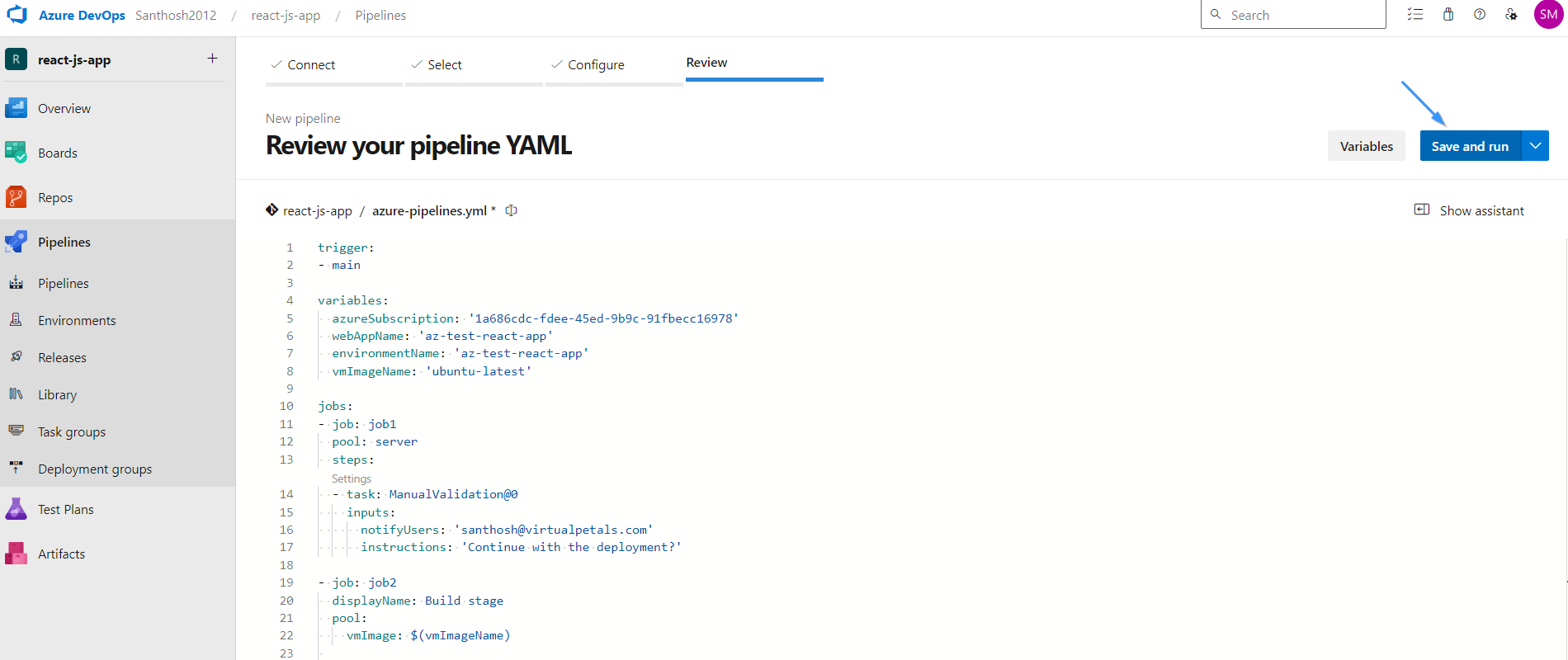Click the Save and run button
The width and height of the screenshot is (1568, 660).
click(1470, 146)
